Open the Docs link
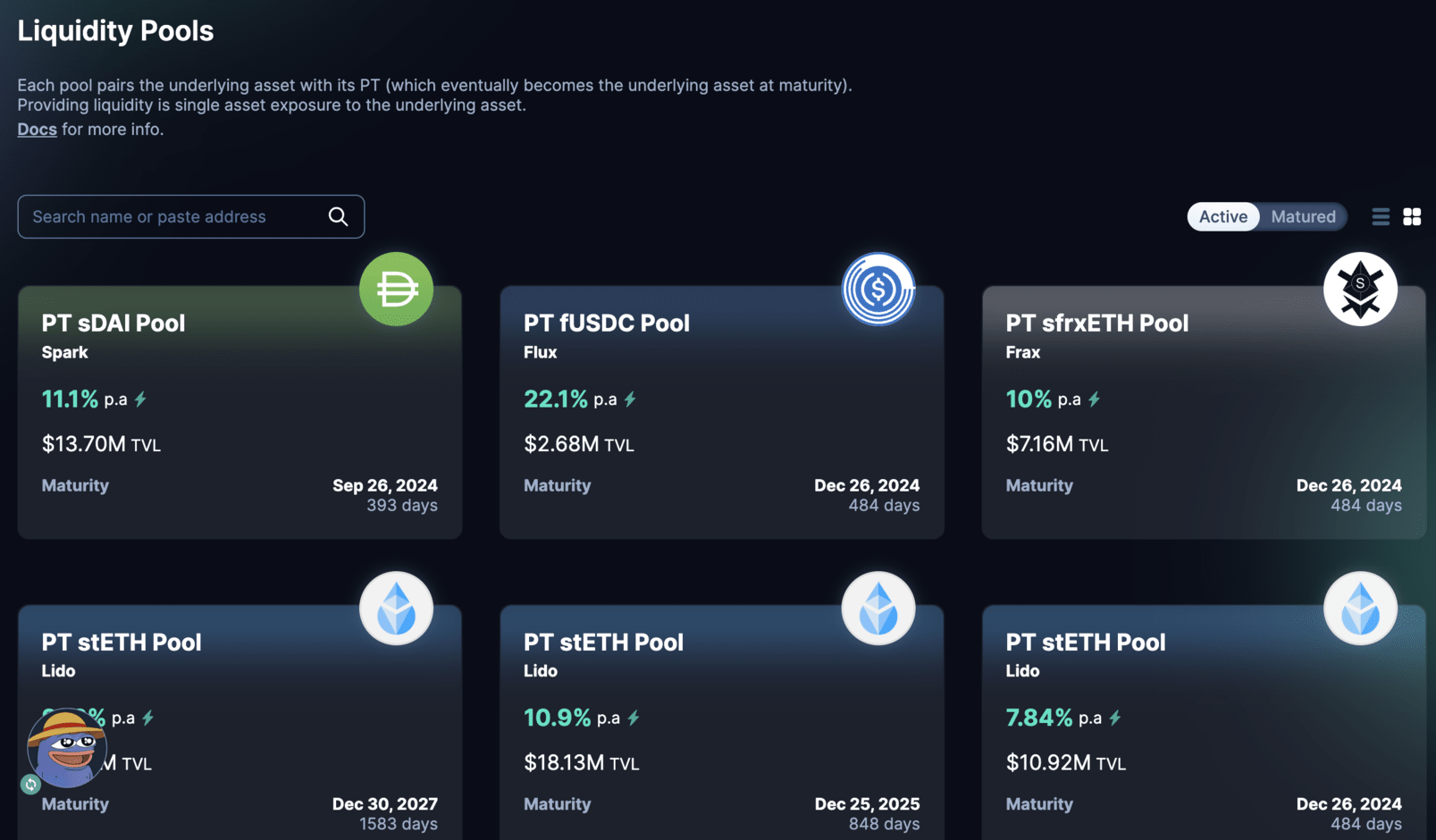The width and height of the screenshot is (1436, 840). (x=37, y=129)
